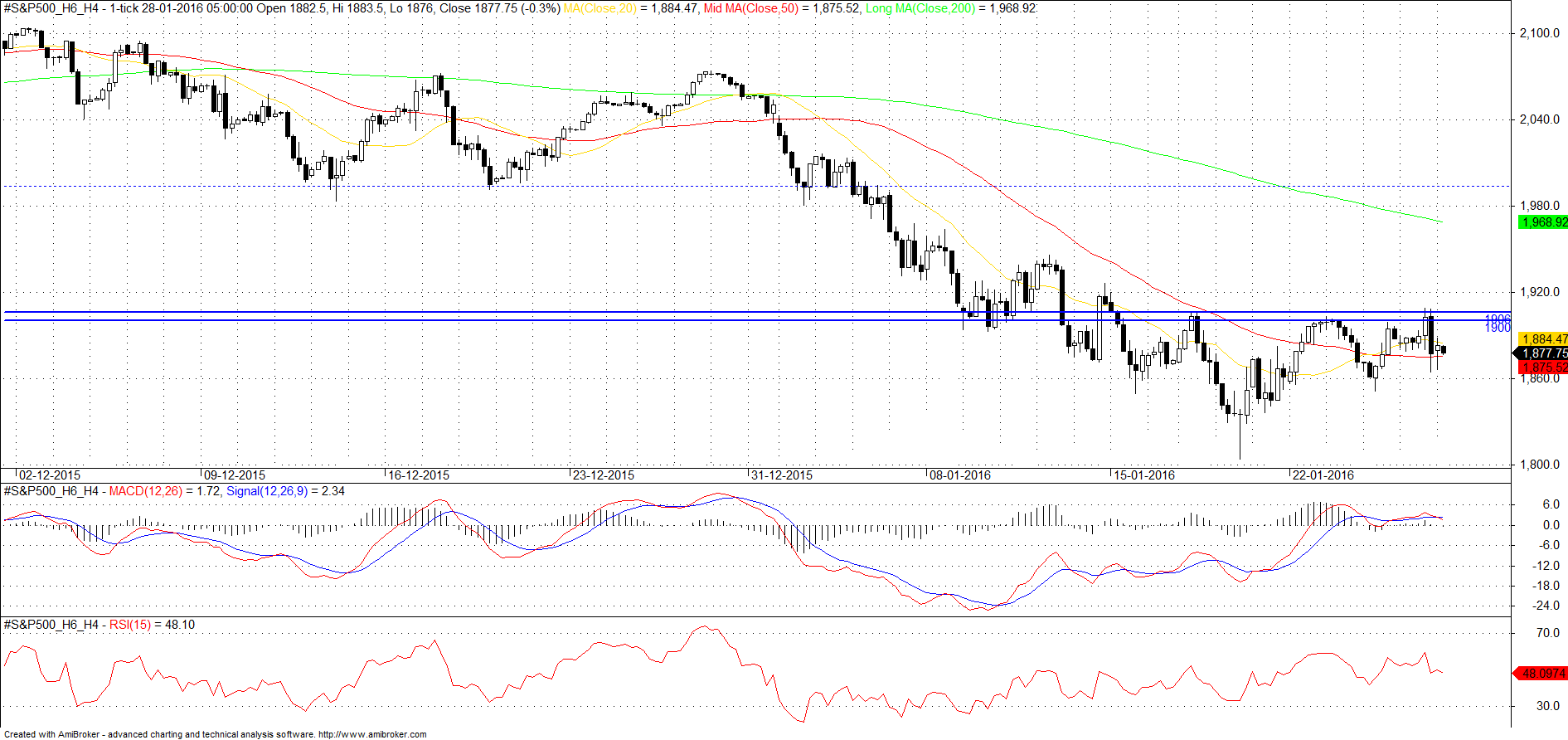1568x740 pixels.
Task: Click the 16-12-2015 date marker
Action: (x=419, y=475)
